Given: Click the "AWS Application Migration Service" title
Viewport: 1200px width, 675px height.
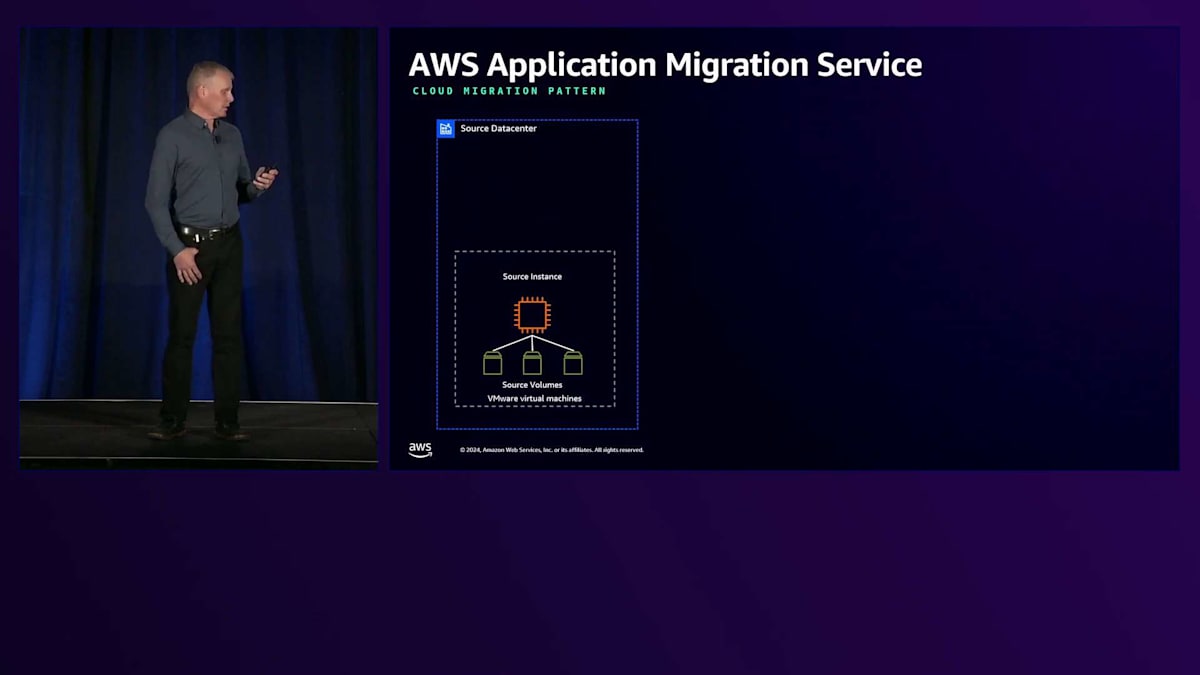Looking at the screenshot, I should [x=665, y=65].
